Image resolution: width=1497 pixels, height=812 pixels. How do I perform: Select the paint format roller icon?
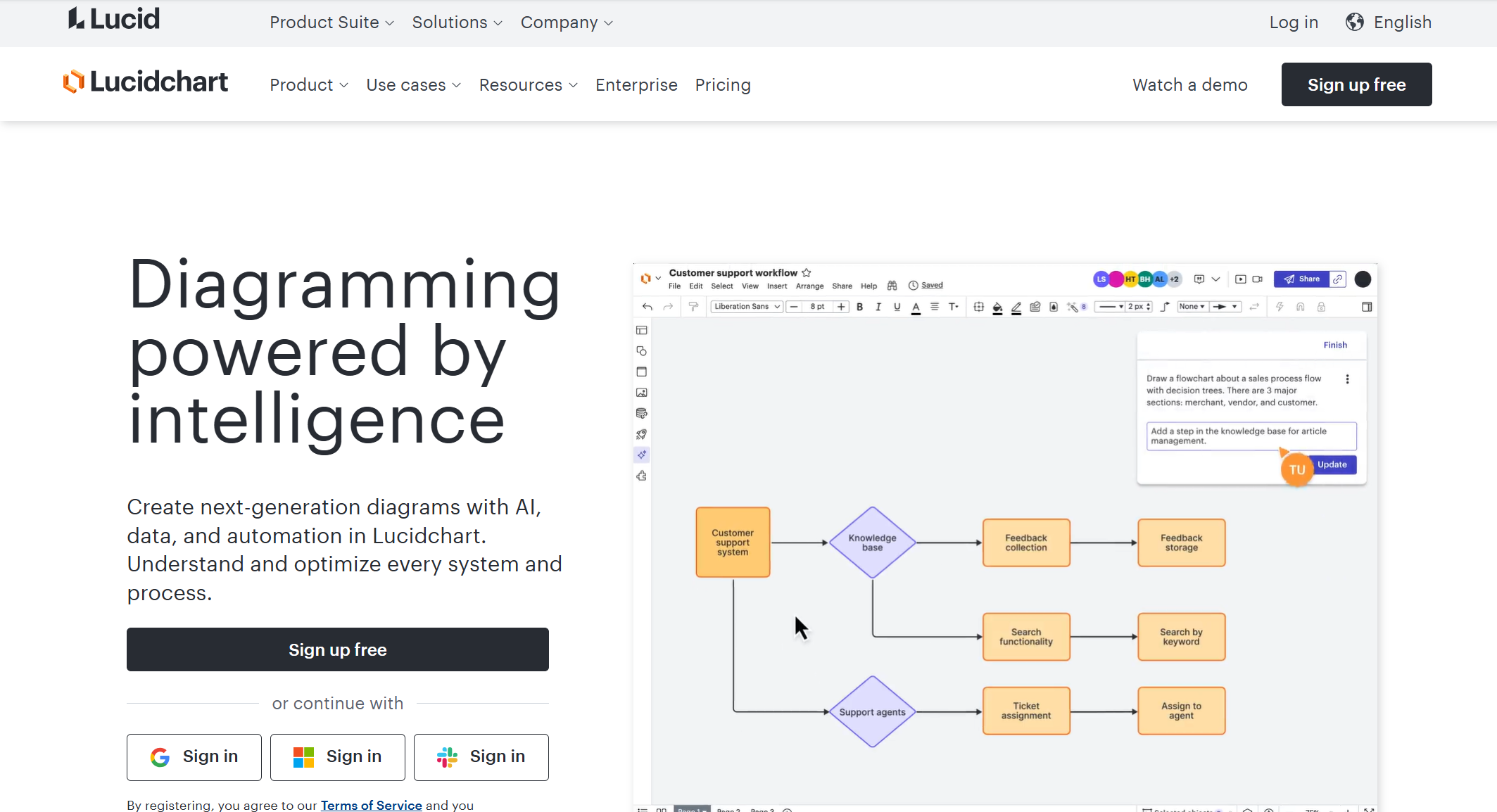point(693,307)
